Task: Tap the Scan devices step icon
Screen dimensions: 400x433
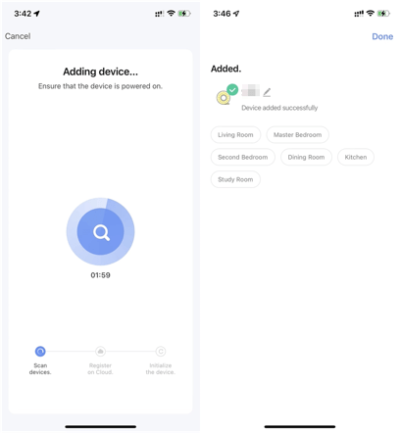Action: click(x=40, y=351)
